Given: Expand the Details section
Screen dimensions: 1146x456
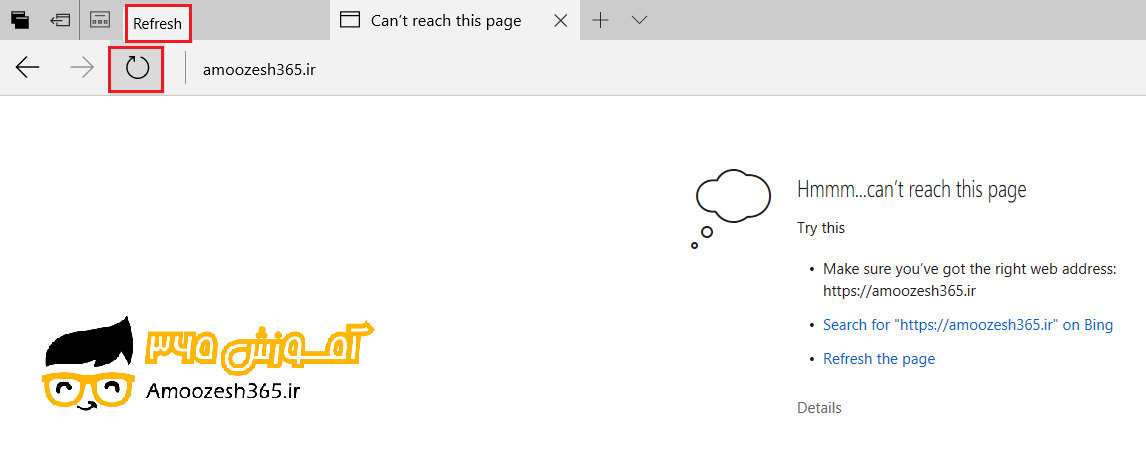Looking at the screenshot, I should tap(819, 408).
